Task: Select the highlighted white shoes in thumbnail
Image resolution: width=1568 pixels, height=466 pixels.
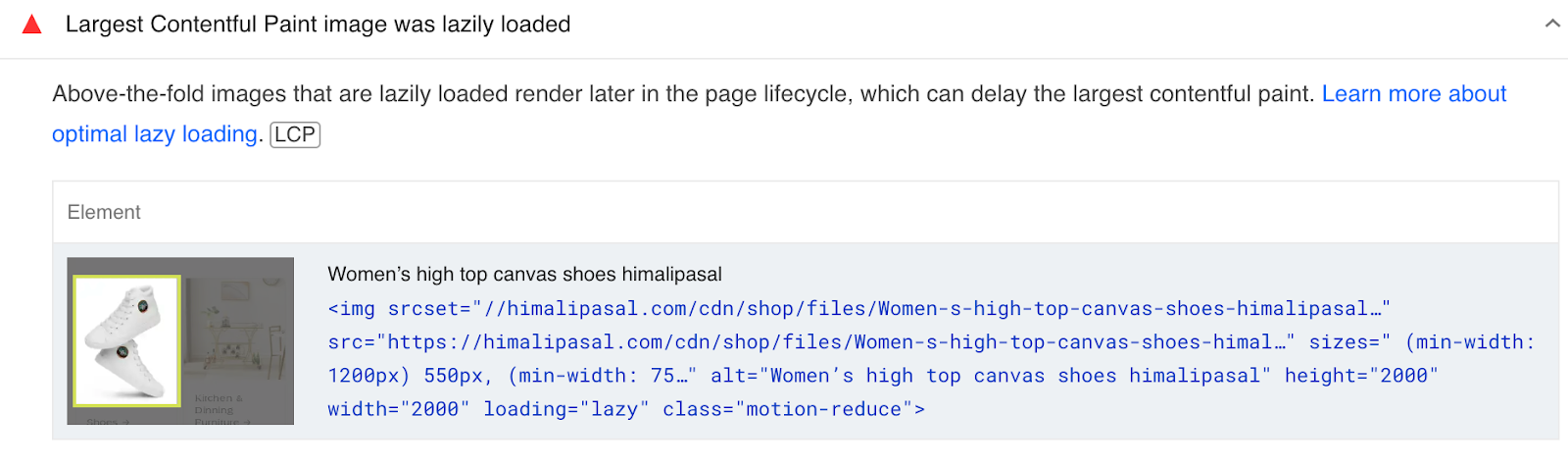Action: pos(127,340)
